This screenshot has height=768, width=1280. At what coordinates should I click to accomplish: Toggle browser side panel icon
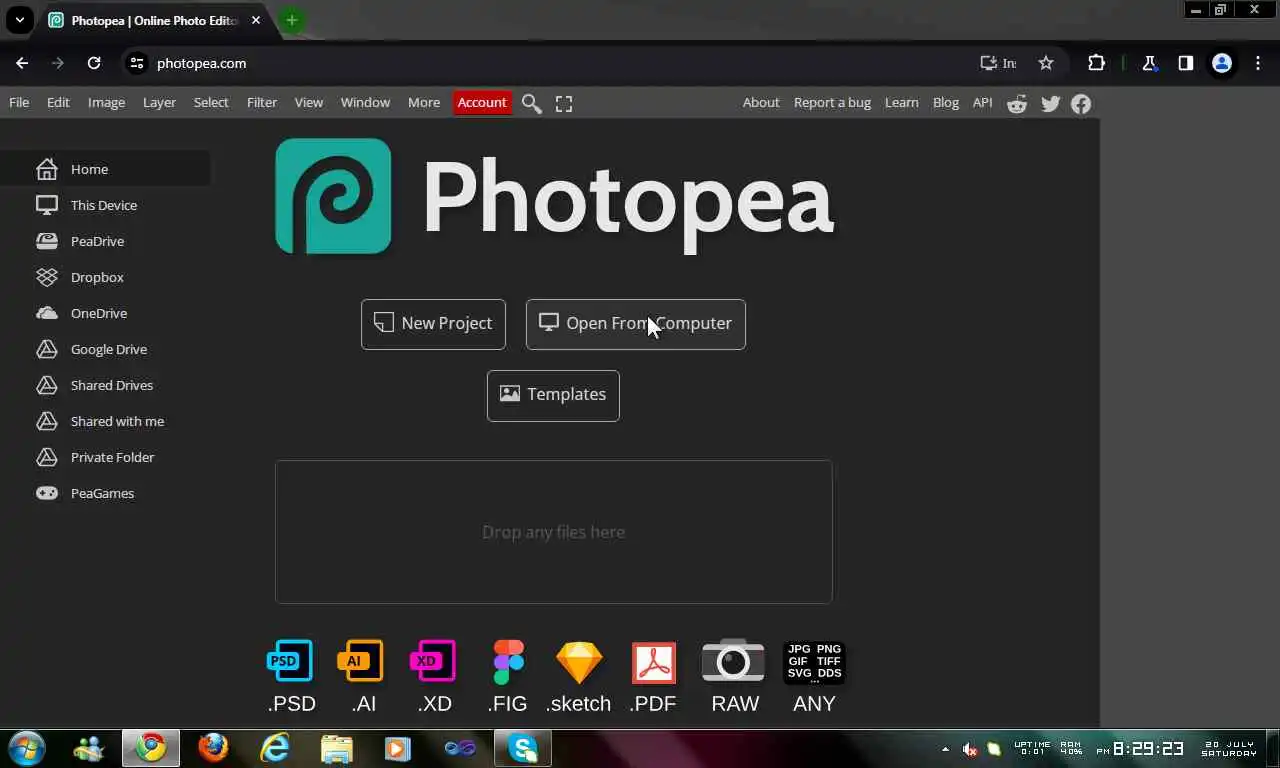(x=1185, y=63)
